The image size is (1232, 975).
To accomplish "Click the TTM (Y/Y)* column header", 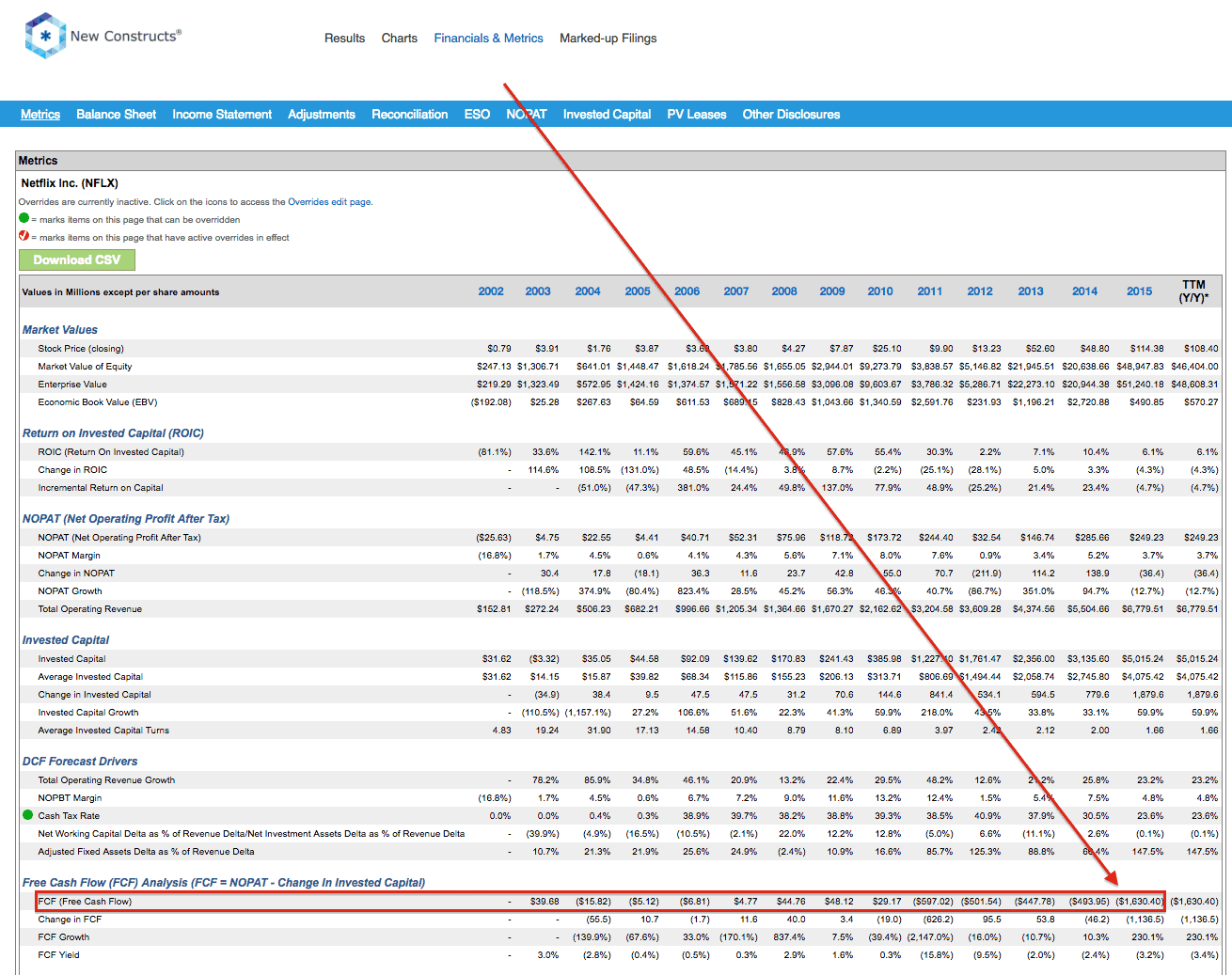I will click(x=1194, y=291).
